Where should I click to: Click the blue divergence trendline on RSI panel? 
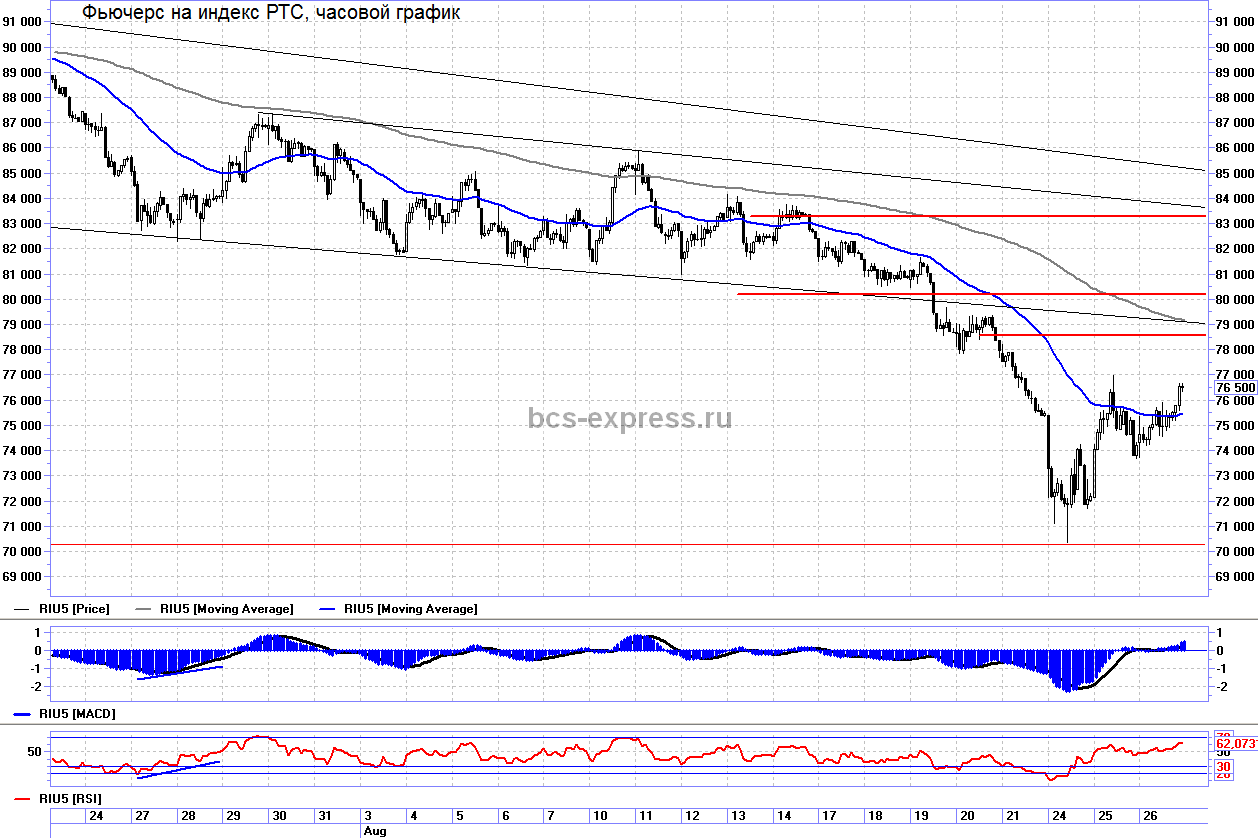178,769
